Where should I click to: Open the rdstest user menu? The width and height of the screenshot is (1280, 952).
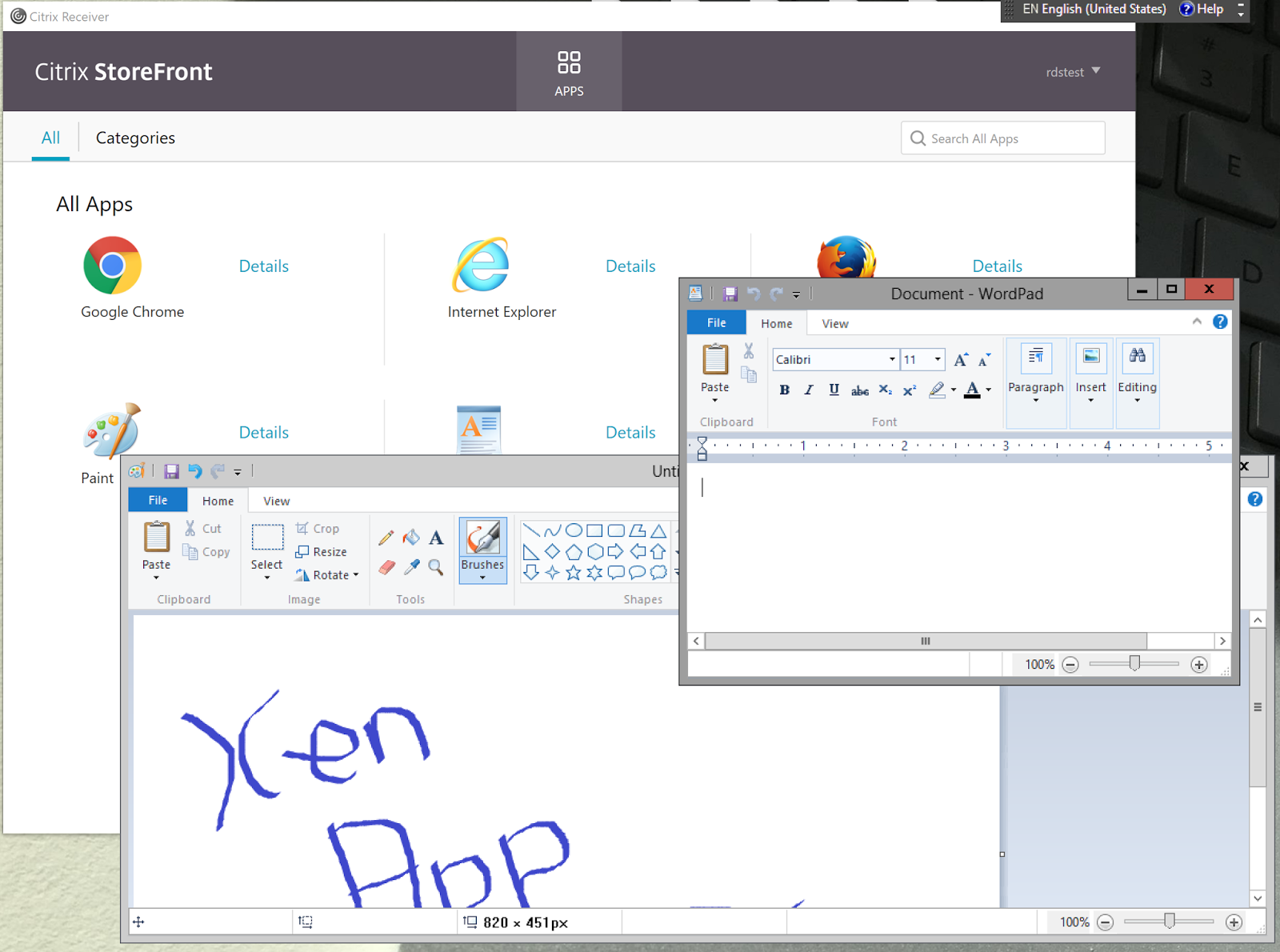[1073, 72]
